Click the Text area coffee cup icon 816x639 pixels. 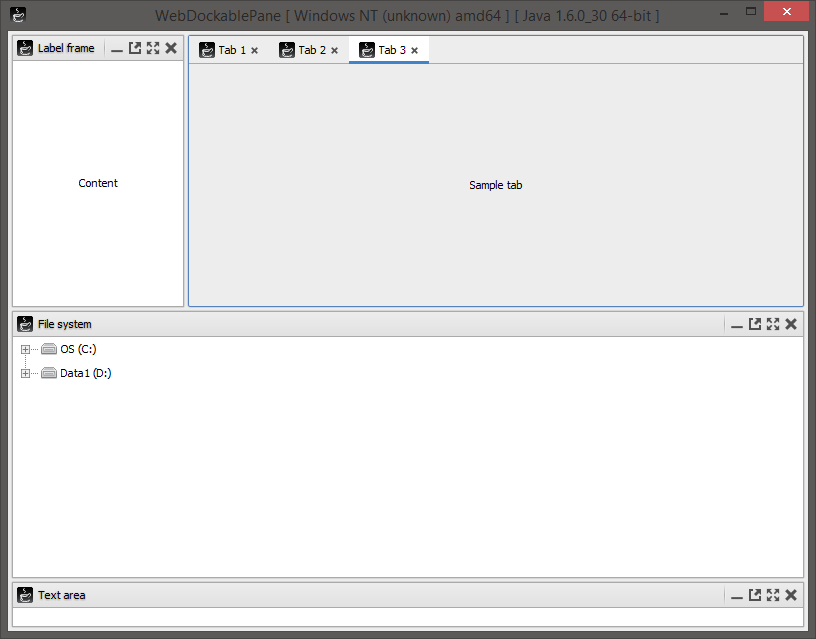[x=25, y=594]
